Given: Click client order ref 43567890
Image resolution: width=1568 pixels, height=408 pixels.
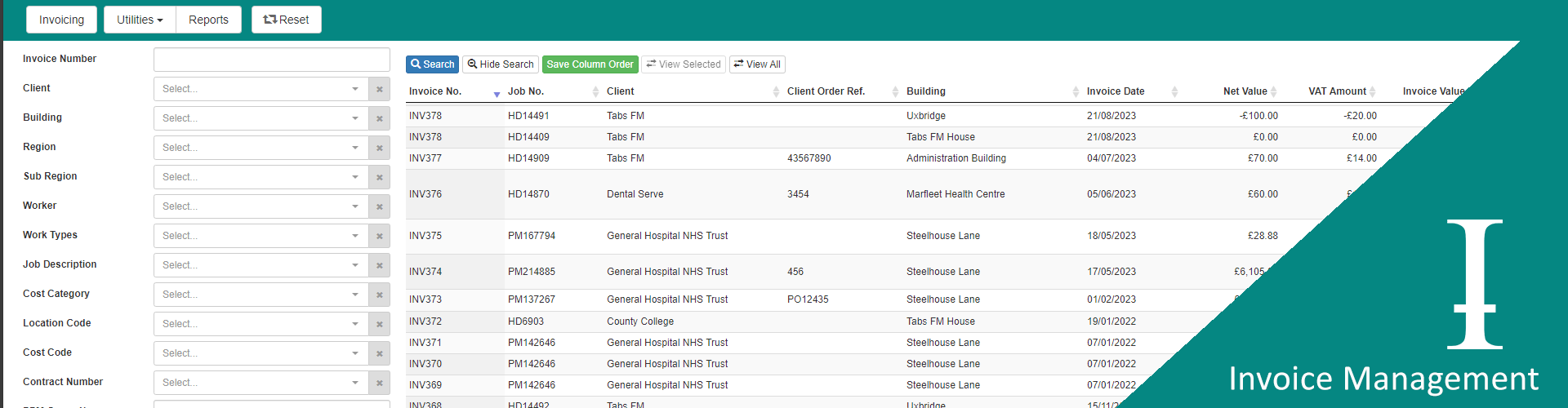Looking at the screenshot, I should click(809, 158).
